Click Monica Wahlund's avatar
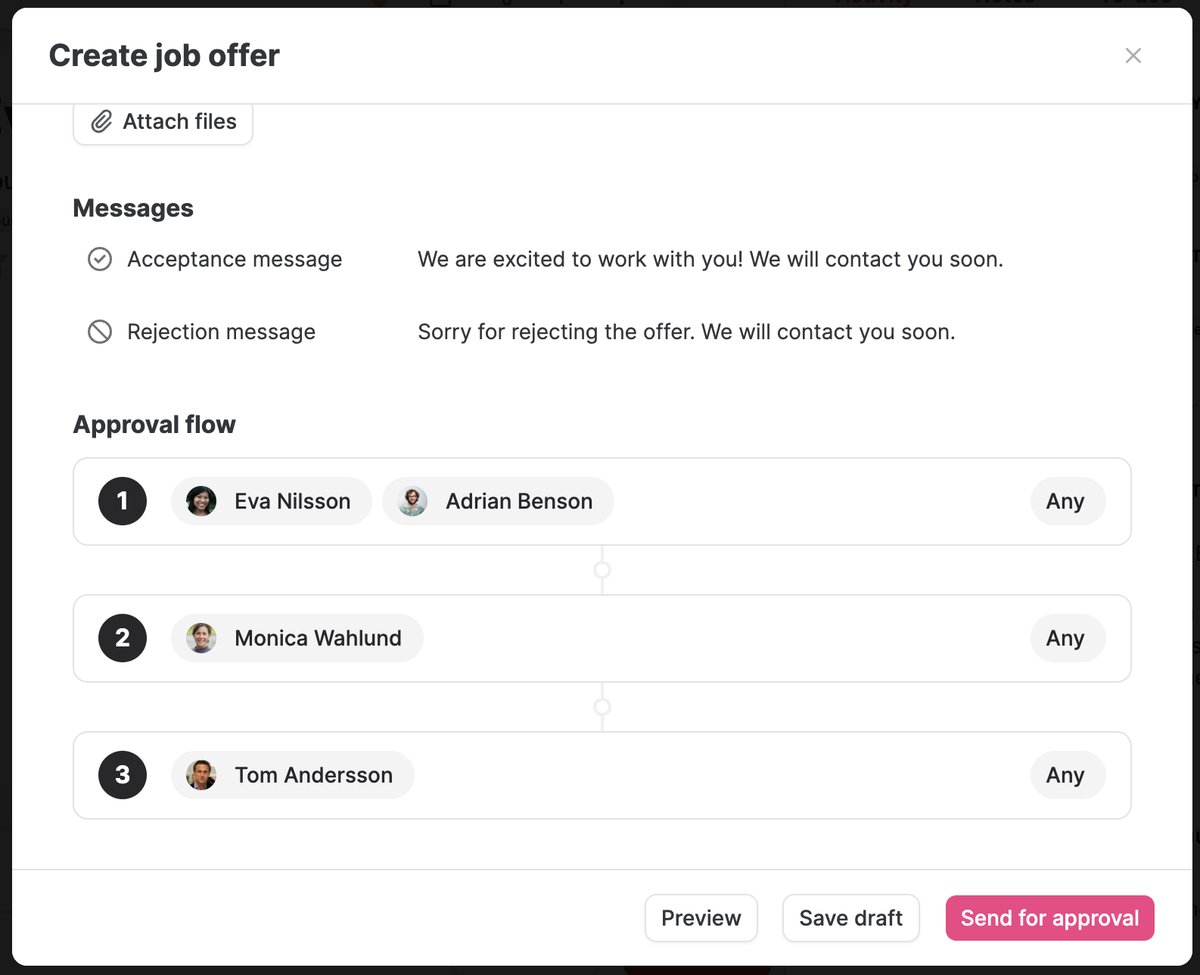This screenshot has height=975, width=1200. [202, 638]
